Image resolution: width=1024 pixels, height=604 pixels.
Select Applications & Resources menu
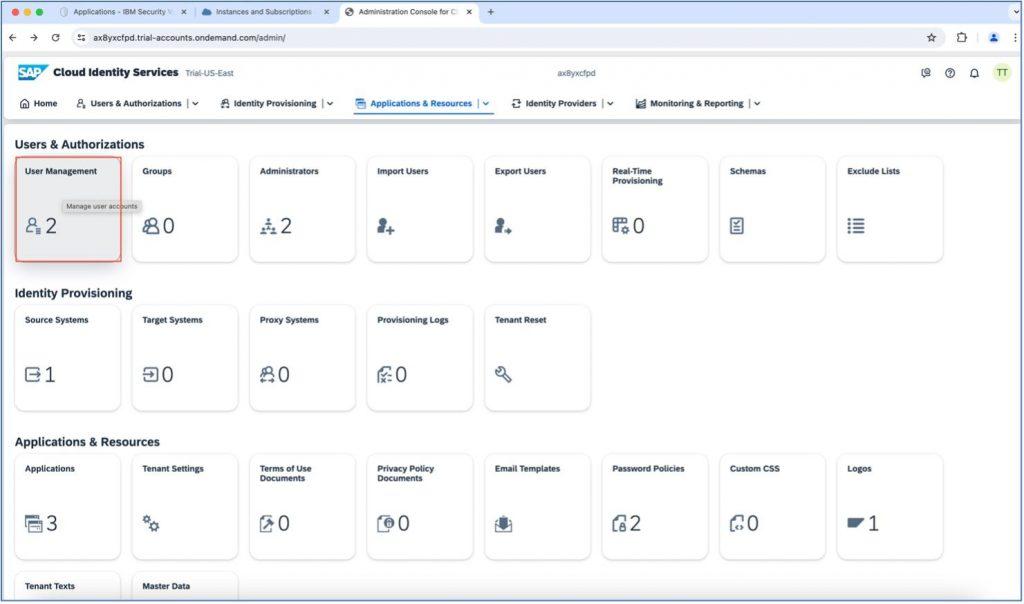pos(413,103)
